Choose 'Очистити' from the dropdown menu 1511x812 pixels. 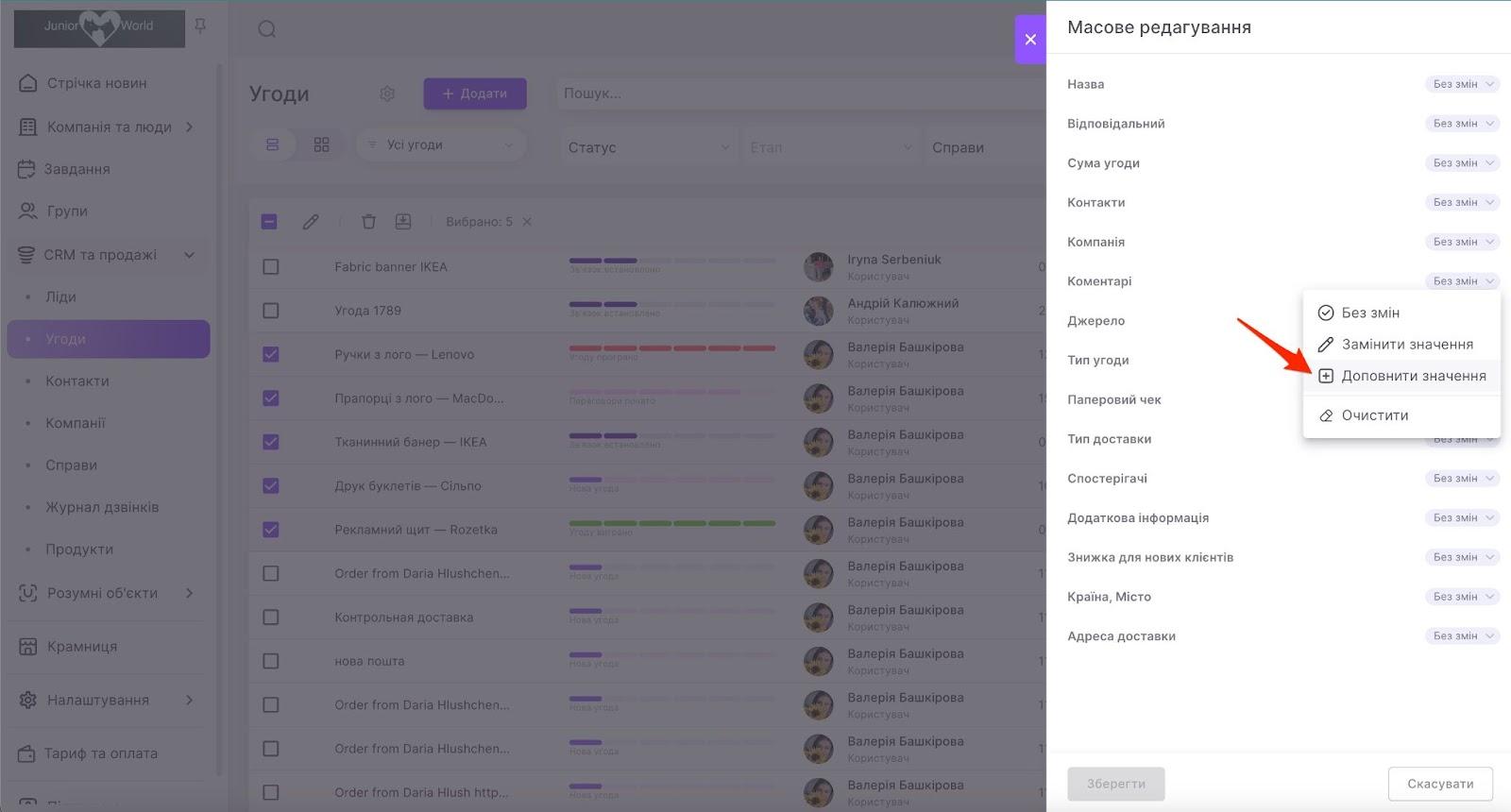[x=1374, y=415]
